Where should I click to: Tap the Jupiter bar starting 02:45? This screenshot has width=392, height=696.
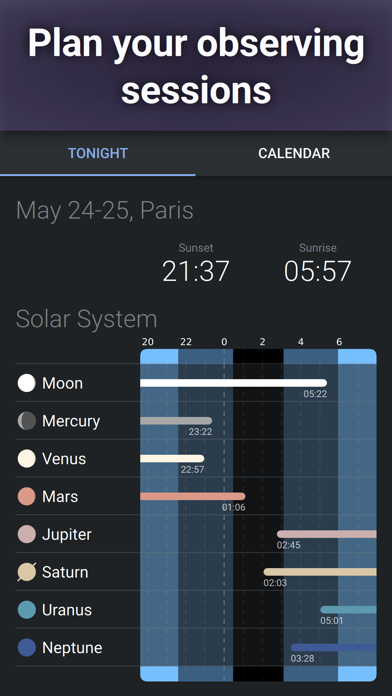pyautogui.click(x=327, y=534)
